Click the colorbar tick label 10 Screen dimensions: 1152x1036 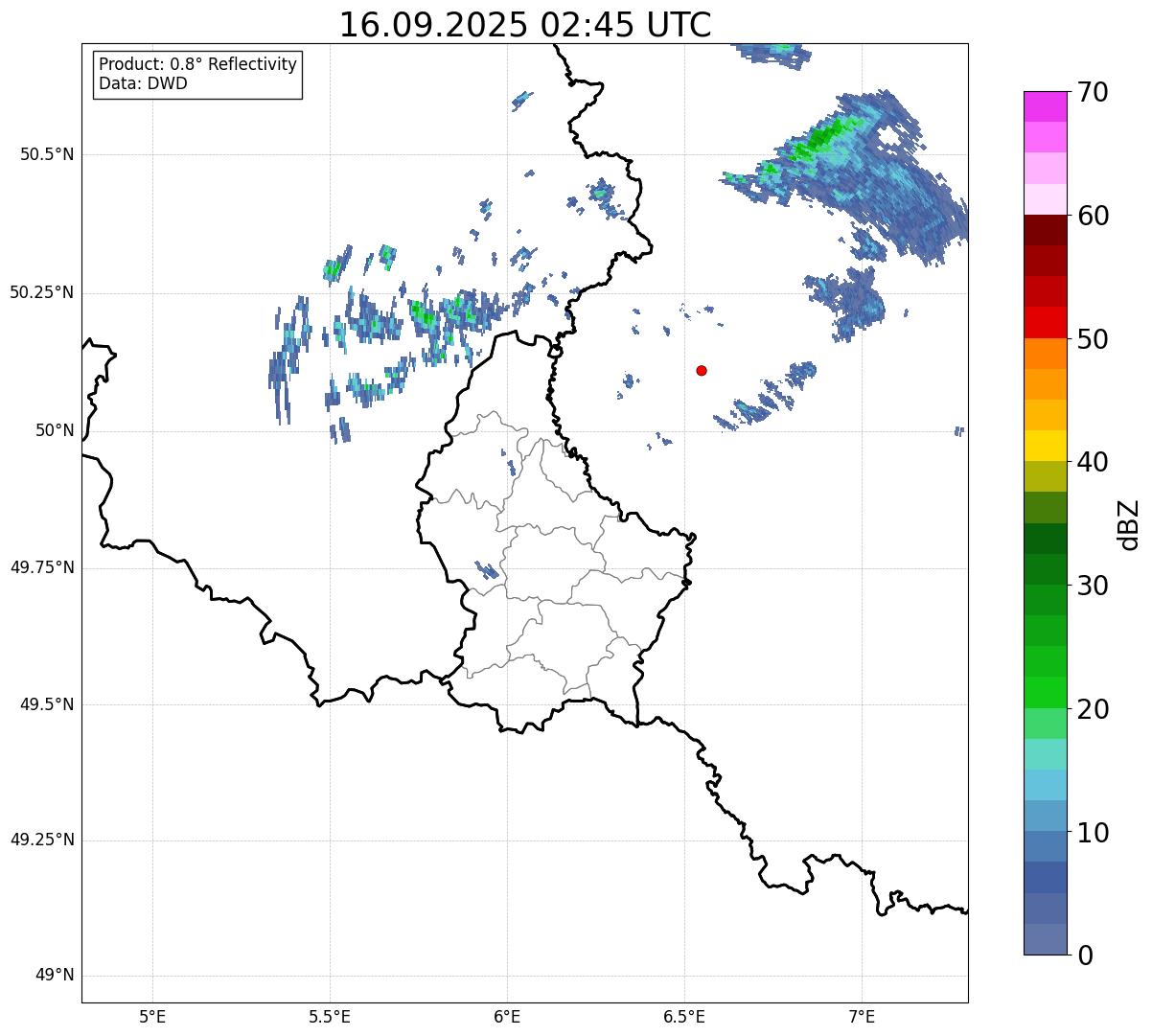pos(1093,834)
